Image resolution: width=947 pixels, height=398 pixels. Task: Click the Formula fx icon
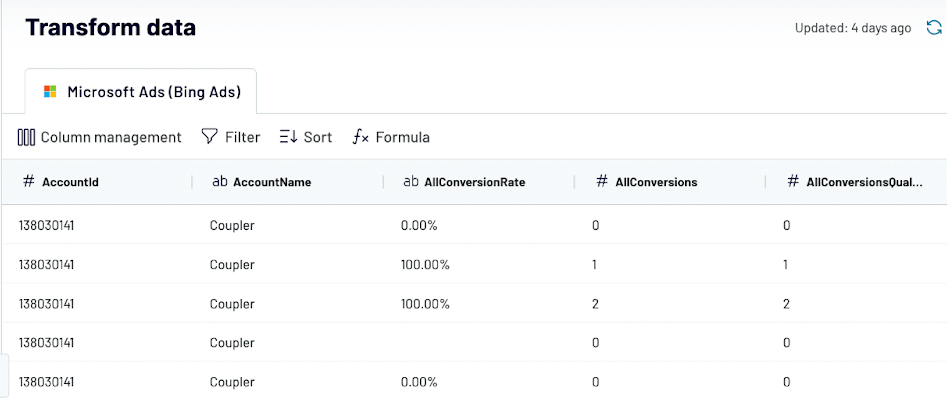[361, 137]
